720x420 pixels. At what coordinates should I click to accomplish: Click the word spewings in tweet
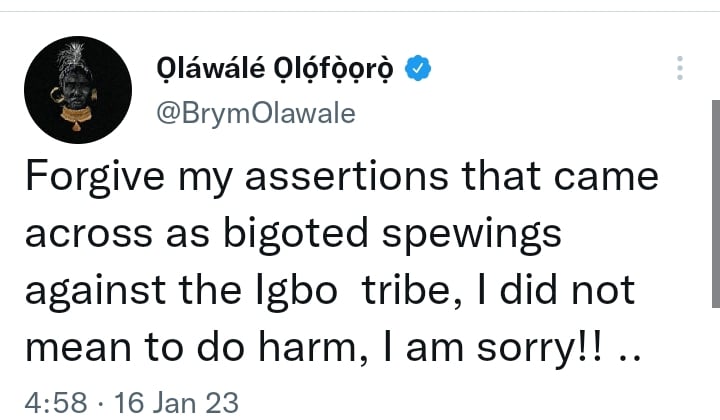pos(472,235)
